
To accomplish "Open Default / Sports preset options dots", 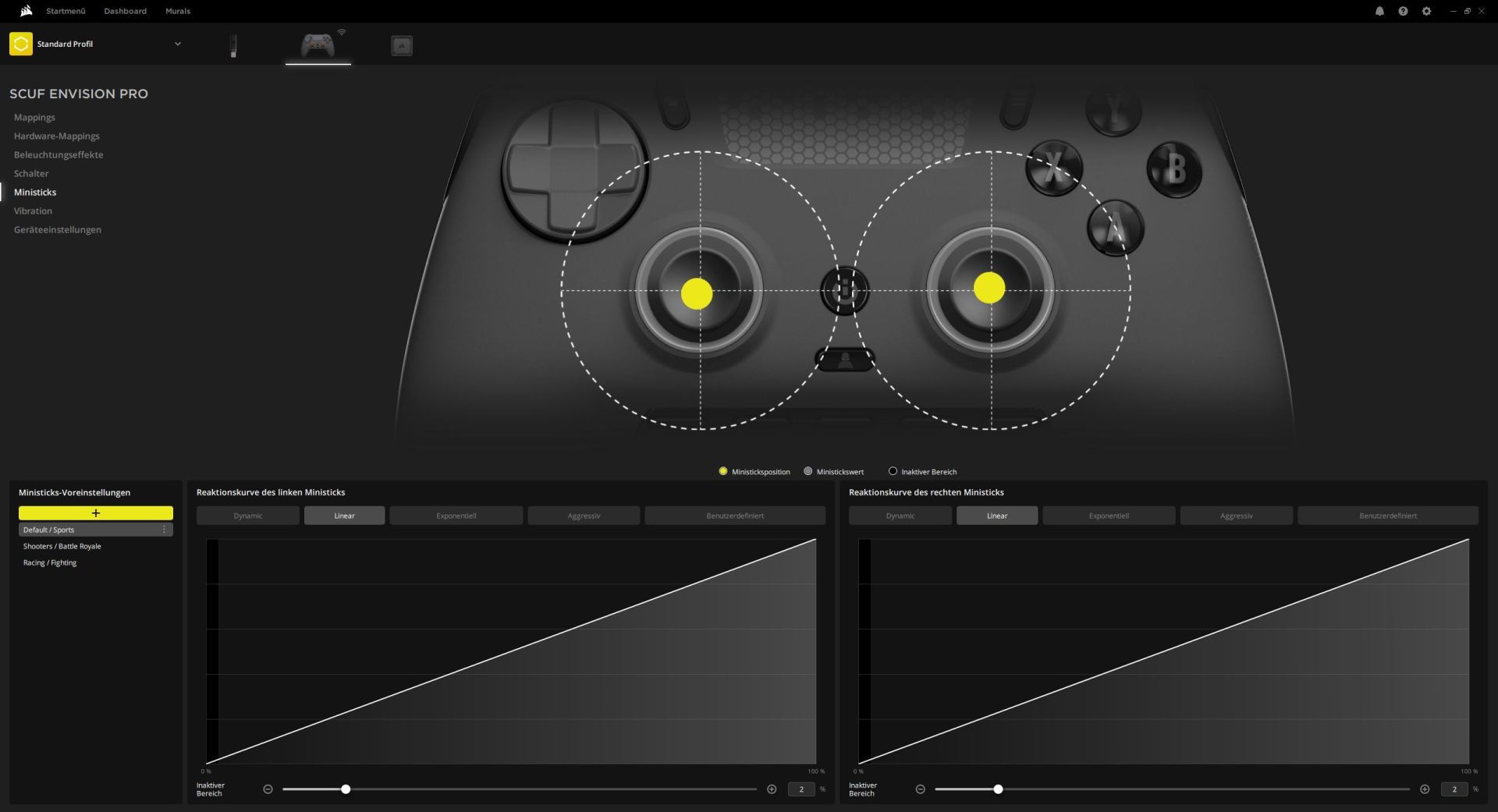I will (164, 530).
